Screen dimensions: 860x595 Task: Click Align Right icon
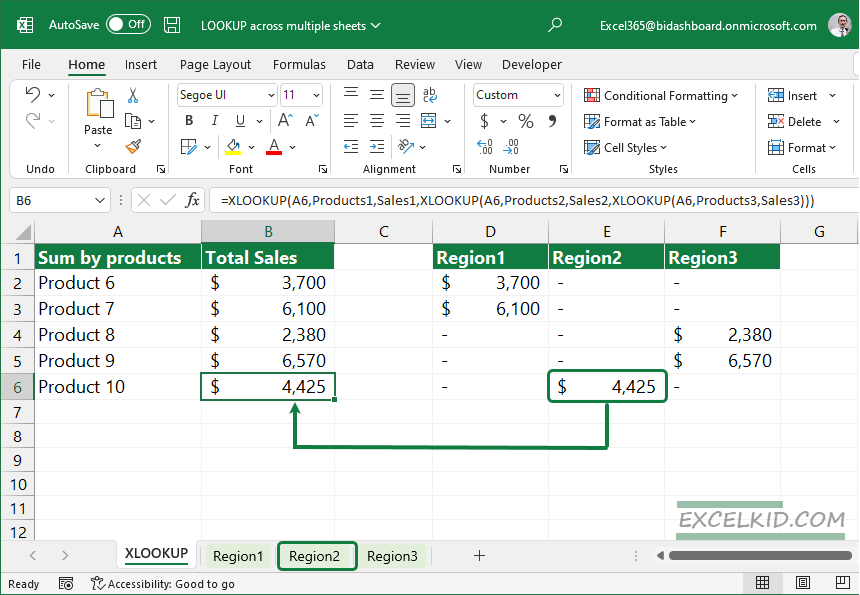click(x=403, y=121)
